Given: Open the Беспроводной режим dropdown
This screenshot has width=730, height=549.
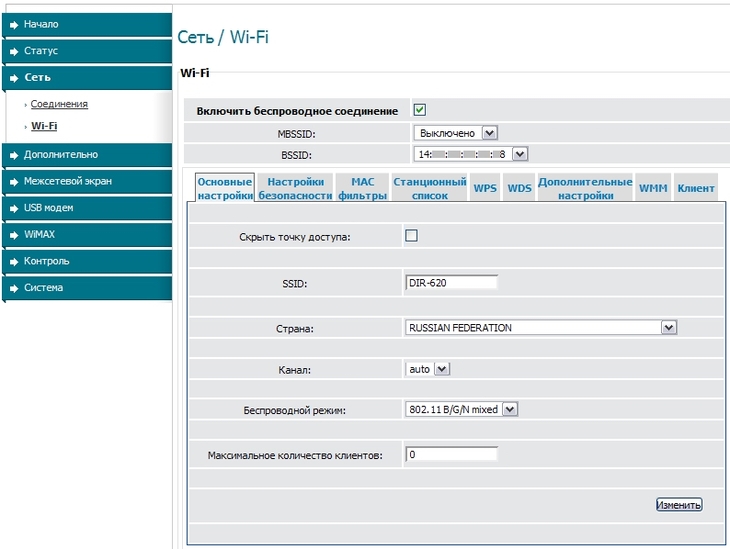Looking at the screenshot, I should (461, 409).
